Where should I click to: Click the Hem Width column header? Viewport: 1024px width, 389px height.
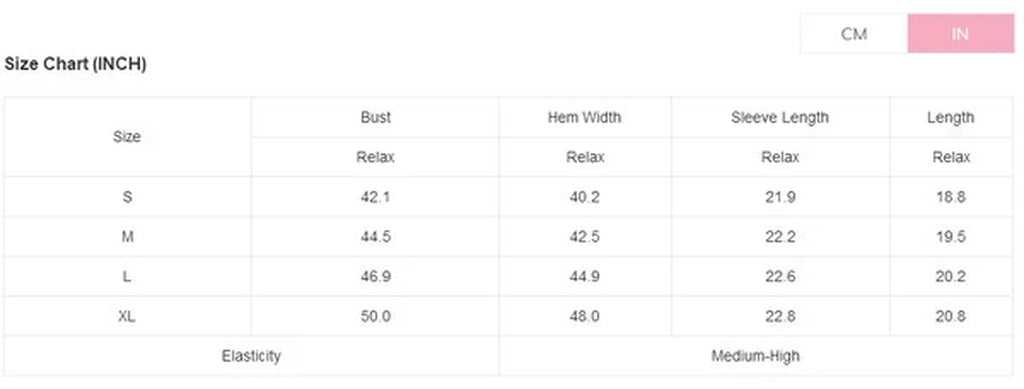tap(584, 117)
